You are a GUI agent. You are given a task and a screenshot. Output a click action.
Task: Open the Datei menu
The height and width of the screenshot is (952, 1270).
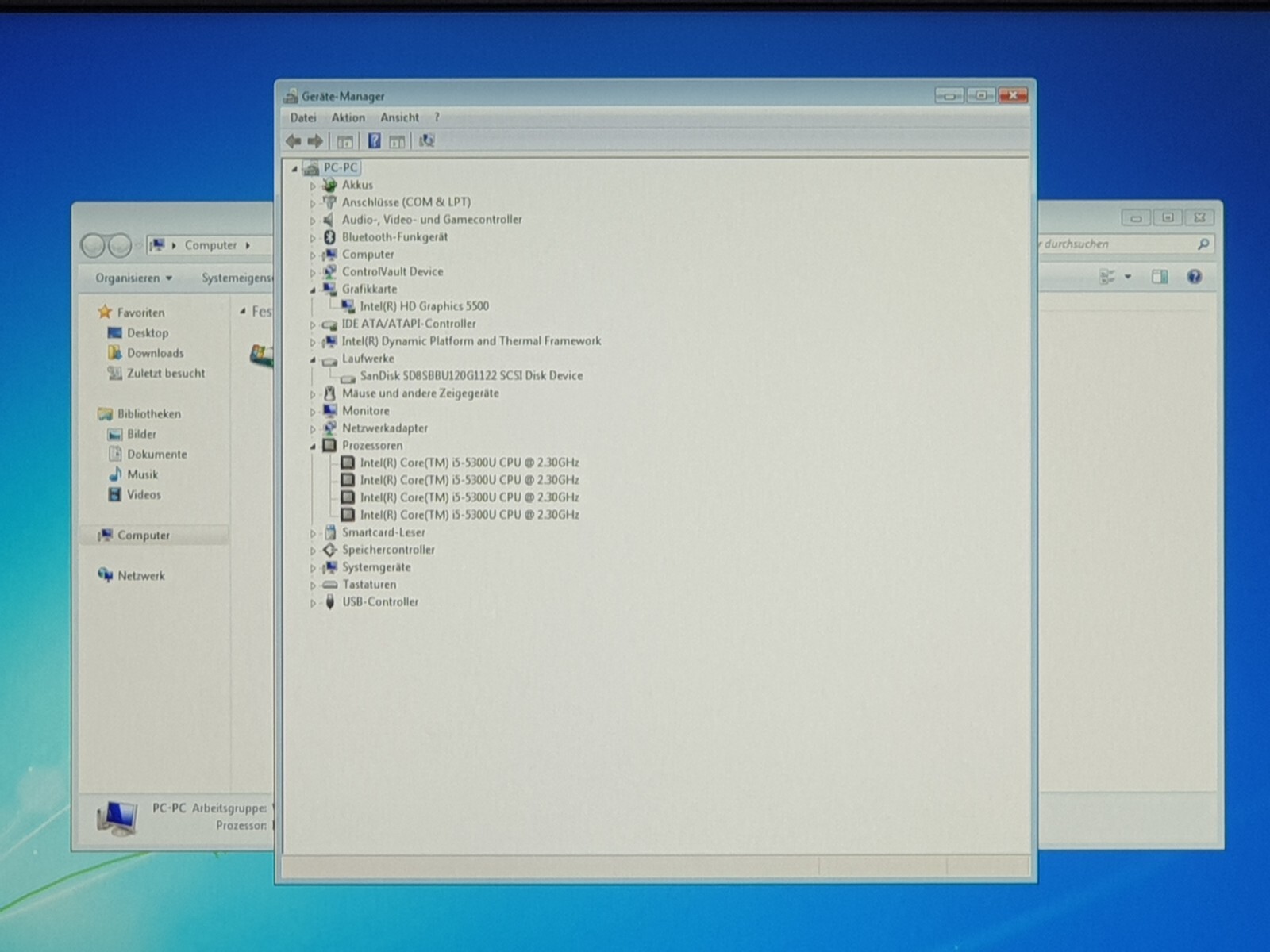(x=303, y=117)
